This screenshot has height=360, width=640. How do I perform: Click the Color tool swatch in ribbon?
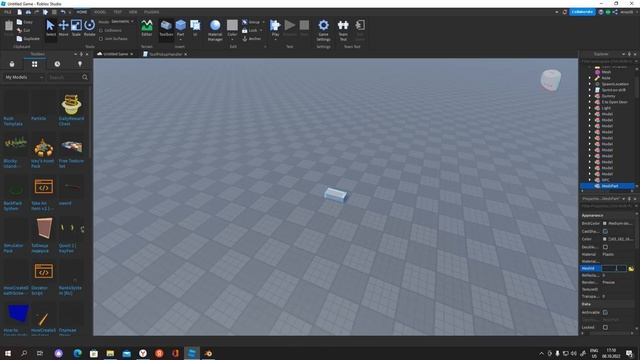[x=232, y=25]
